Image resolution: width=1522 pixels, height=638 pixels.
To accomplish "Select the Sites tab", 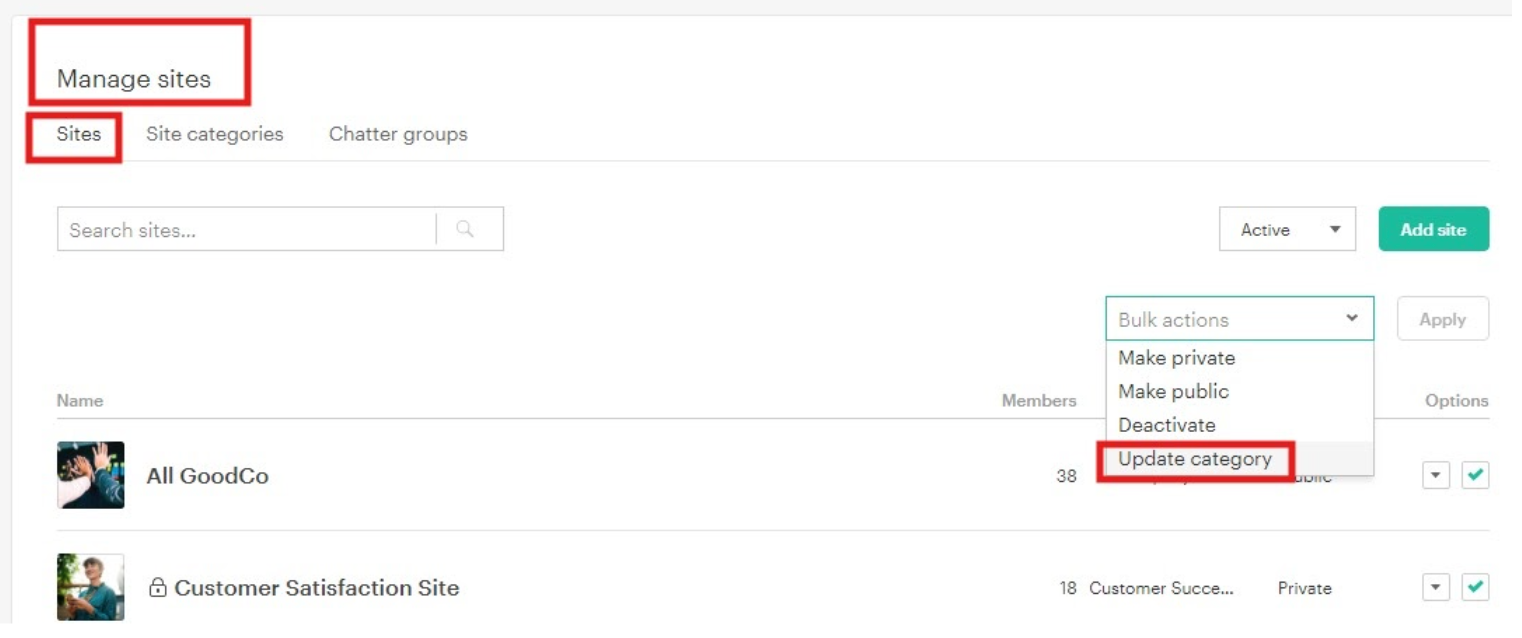I will tap(79, 134).
